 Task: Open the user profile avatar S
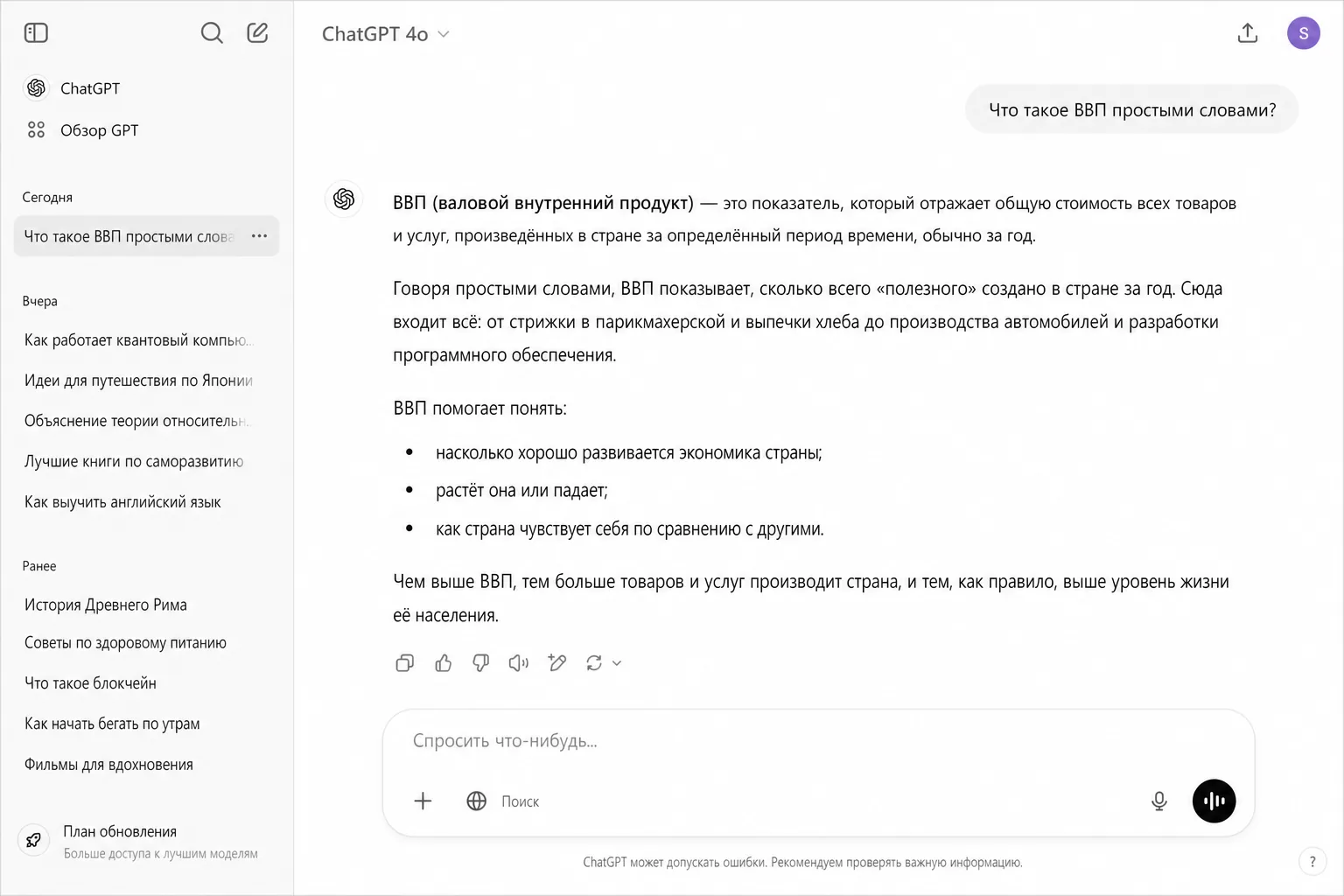tap(1303, 33)
